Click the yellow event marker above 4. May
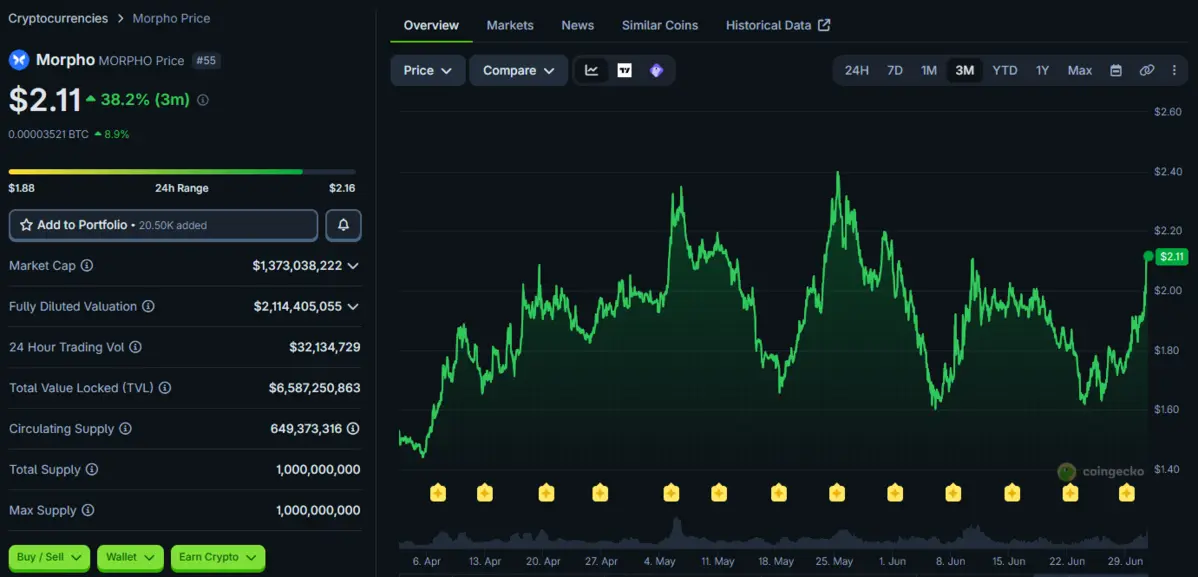This screenshot has height=577, width=1198. (672, 493)
